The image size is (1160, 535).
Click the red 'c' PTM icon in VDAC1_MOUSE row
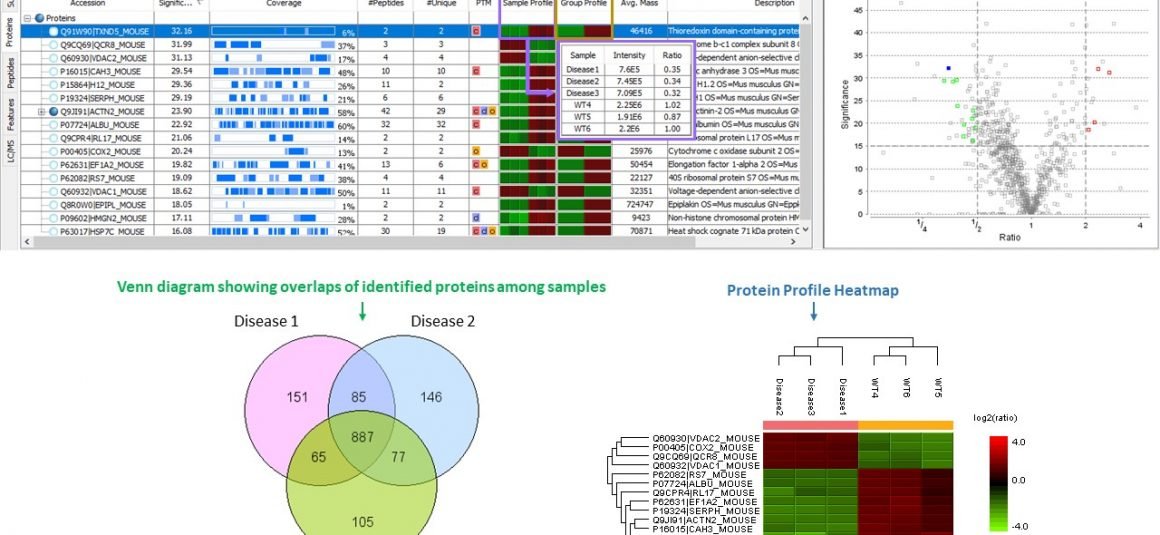pyautogui.click(x=476, y=192)
